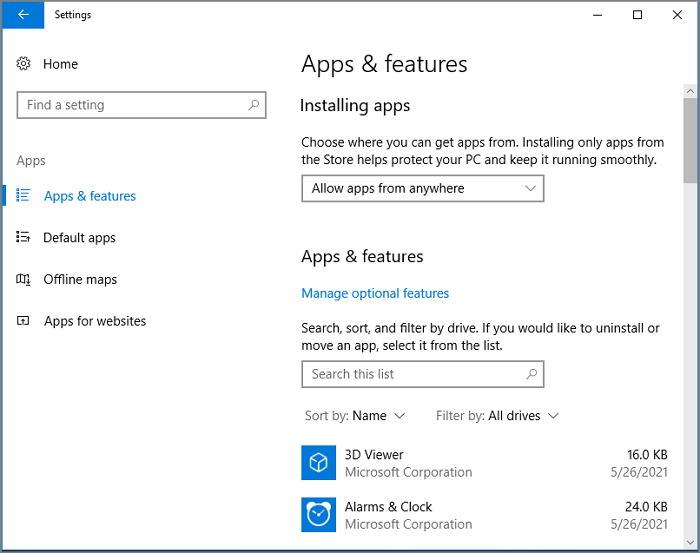Focus the Search this list field
This screenshot has width=700, height=553.
pyautogui.click(x=412, y=374)
